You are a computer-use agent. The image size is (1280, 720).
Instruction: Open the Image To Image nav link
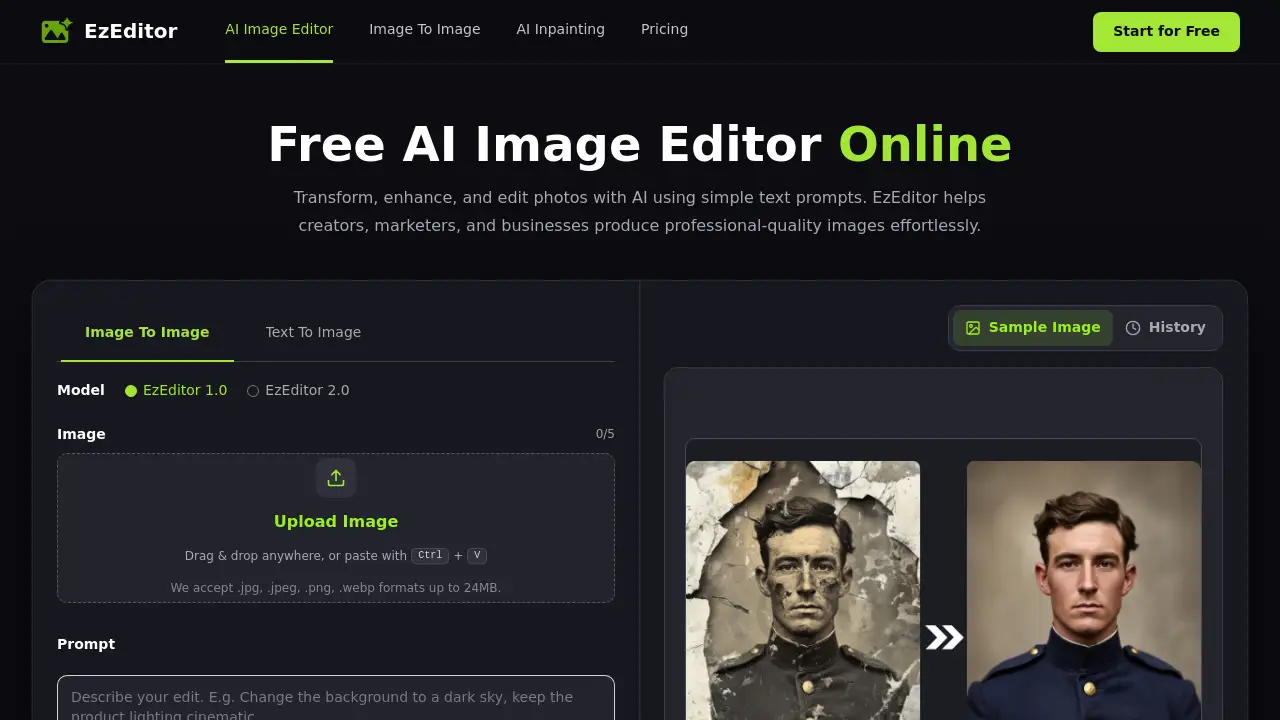pyautogui.click(x=425, y=30)
